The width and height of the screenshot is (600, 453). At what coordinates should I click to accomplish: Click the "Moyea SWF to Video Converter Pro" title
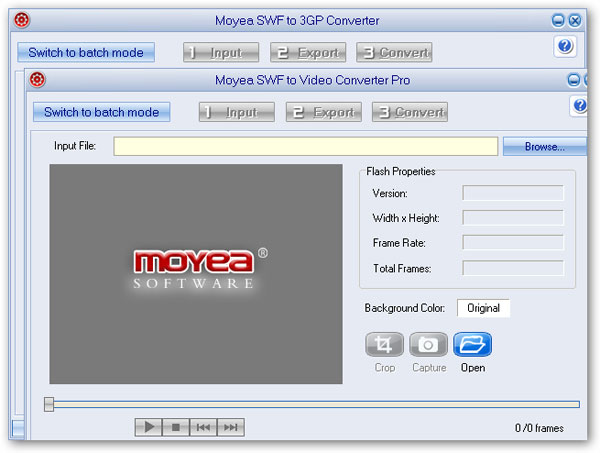pyautogui.click(x=312, y=80)
